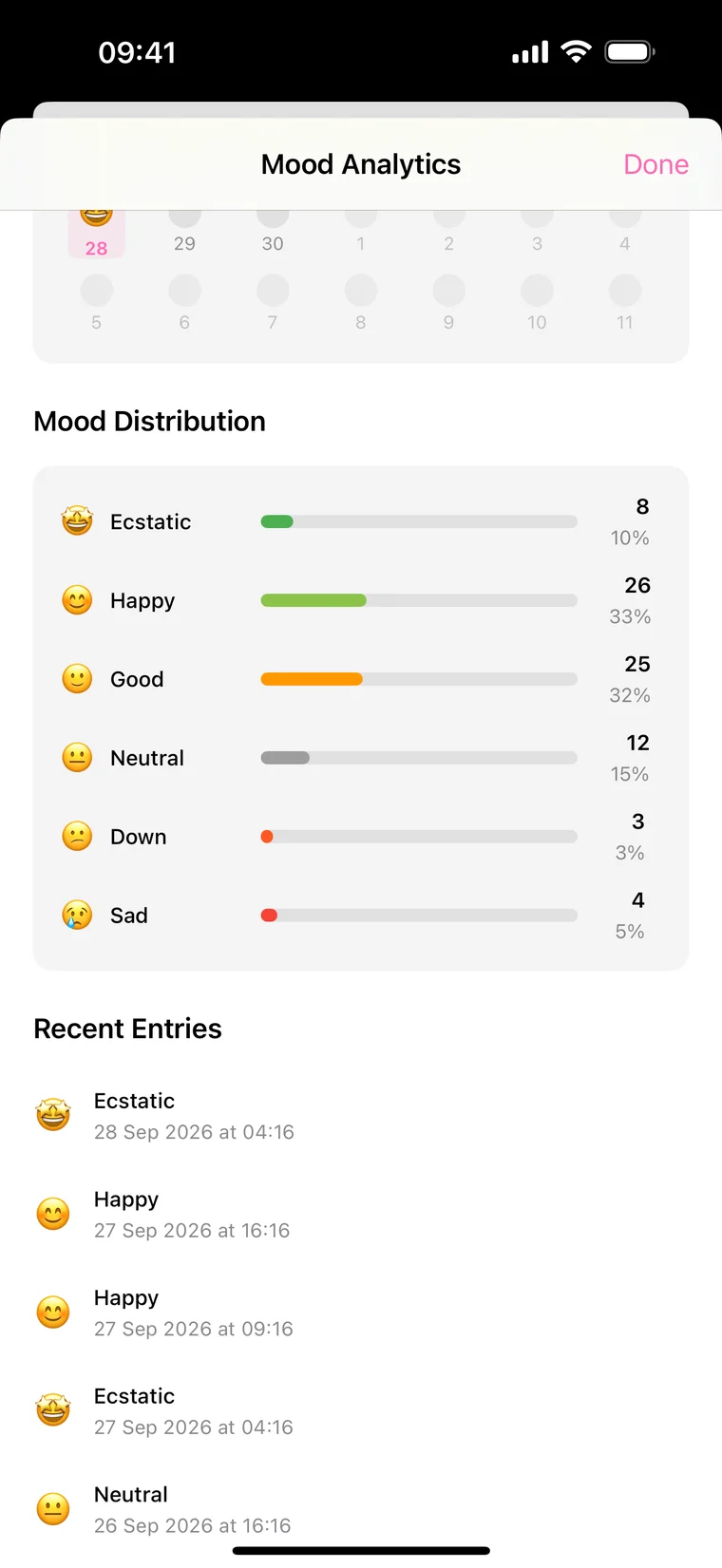Open Happy entry from 27 Sep at 09:16

point(361,1313)
